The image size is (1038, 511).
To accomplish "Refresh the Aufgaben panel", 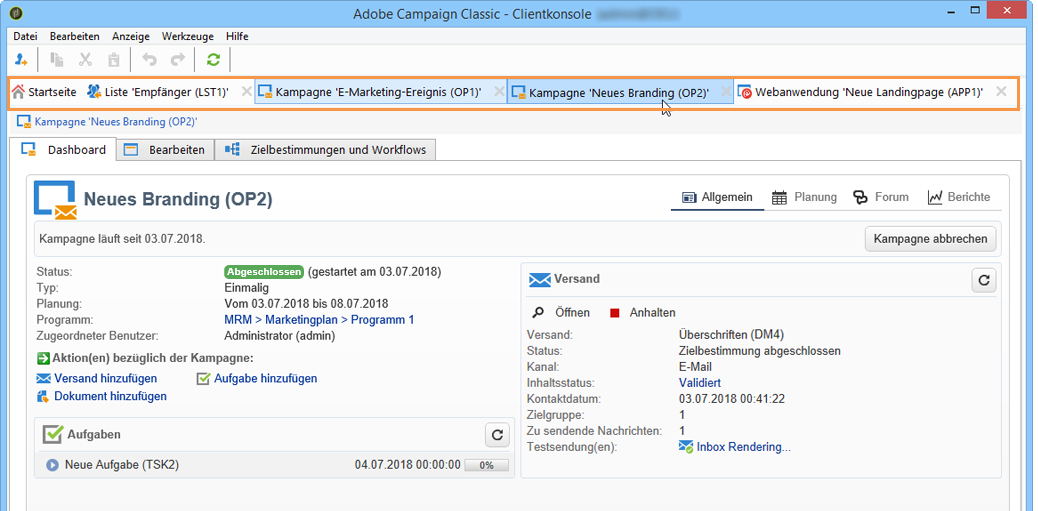I will 497,435.
